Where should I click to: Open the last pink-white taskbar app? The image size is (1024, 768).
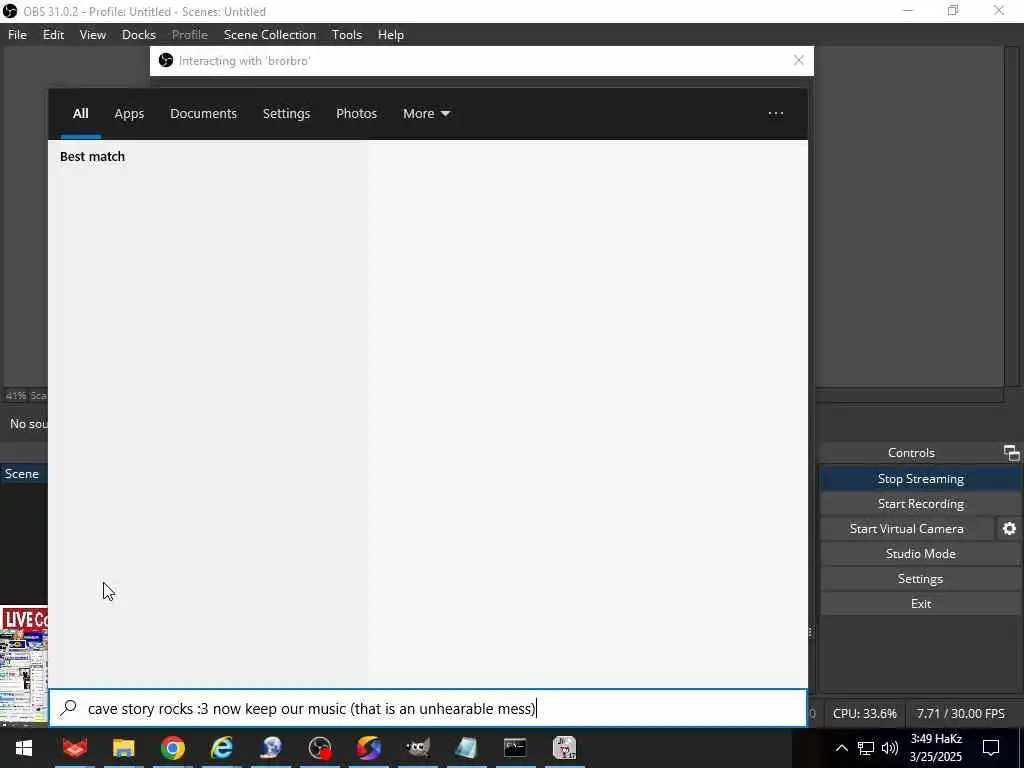click(x=564, y=748)
